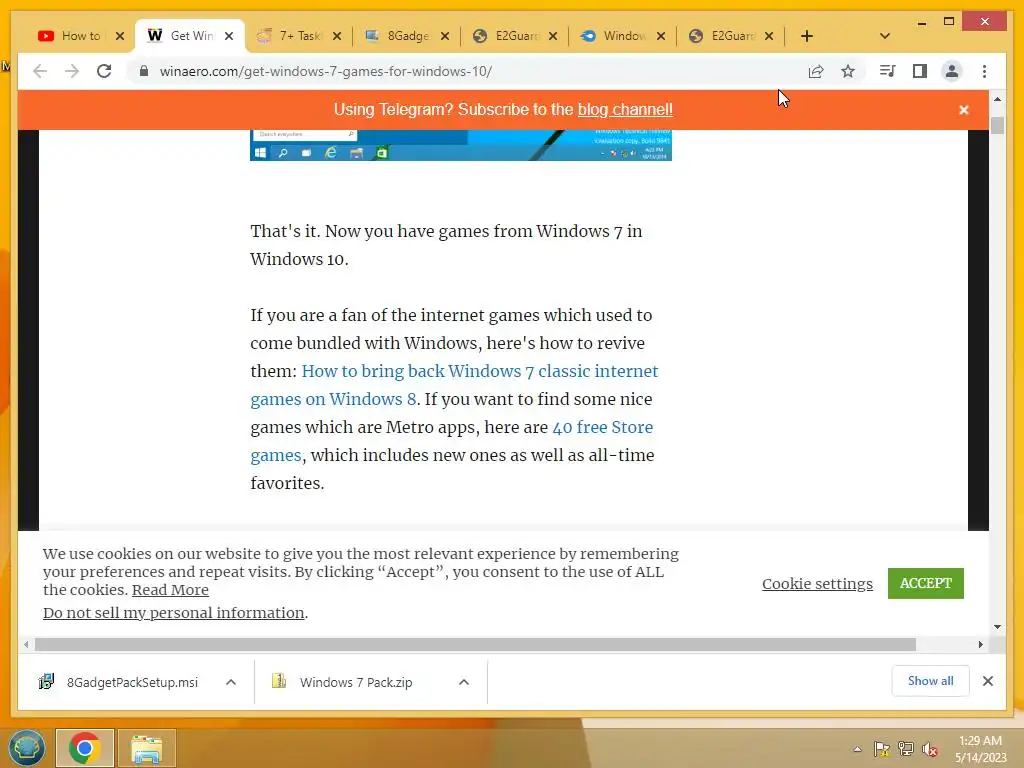The height and width of the screenshot is (768, 1024).
Task: Click the network tray icon
Action: [906, 749]
